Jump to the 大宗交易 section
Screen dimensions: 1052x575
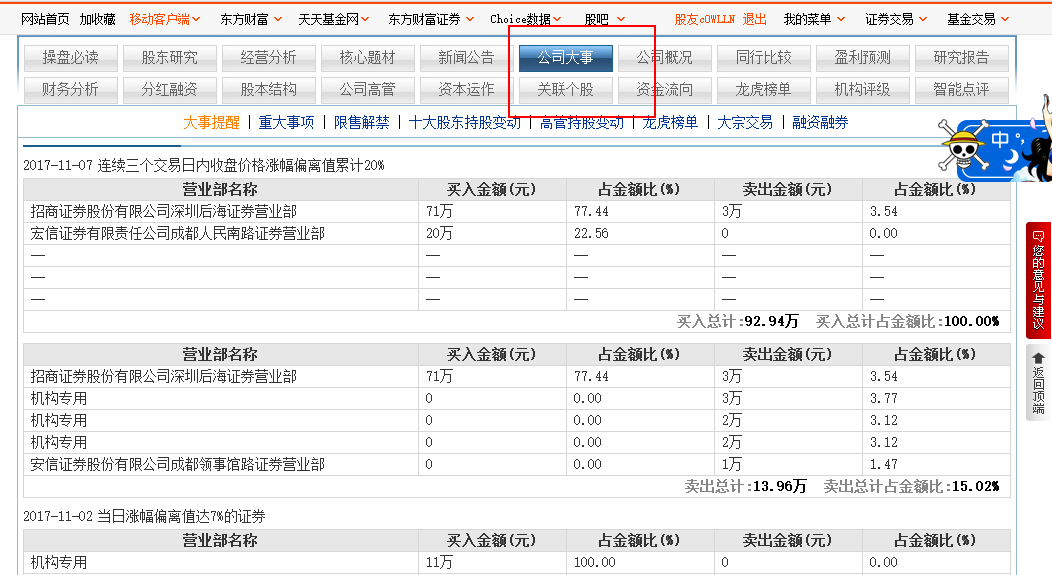pos(745,123)
